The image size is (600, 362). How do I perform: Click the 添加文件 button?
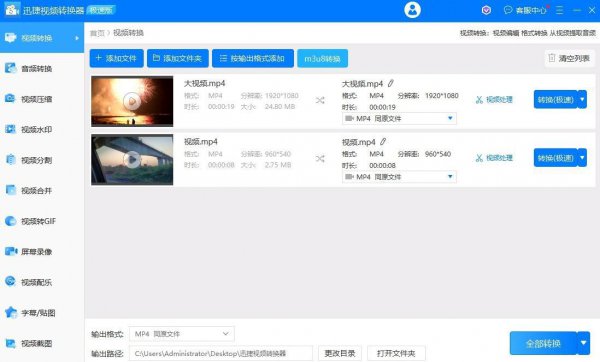[117, 58]
